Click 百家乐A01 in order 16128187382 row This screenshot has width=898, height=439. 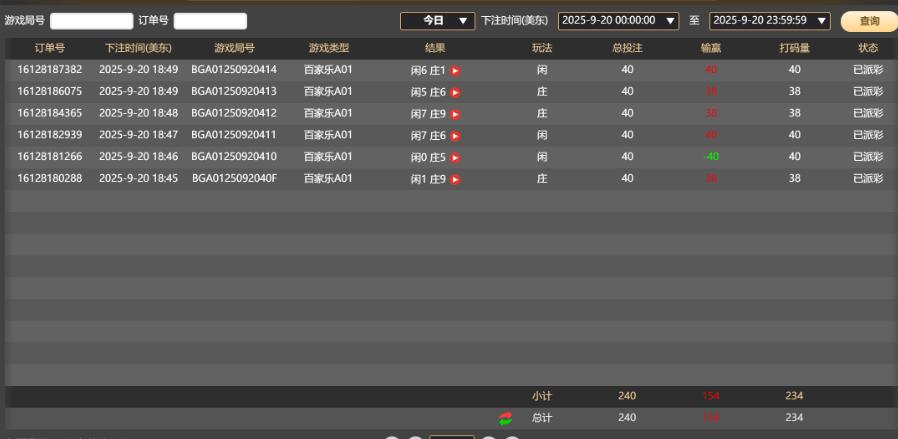point(328,70)
